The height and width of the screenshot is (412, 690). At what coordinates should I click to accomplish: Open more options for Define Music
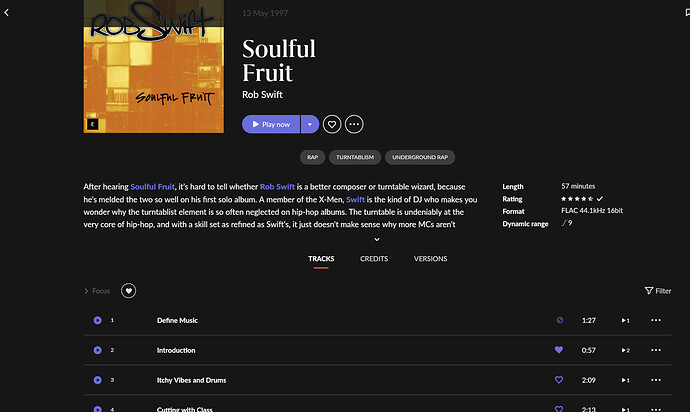pyautogui.click(x=656, y=320)
